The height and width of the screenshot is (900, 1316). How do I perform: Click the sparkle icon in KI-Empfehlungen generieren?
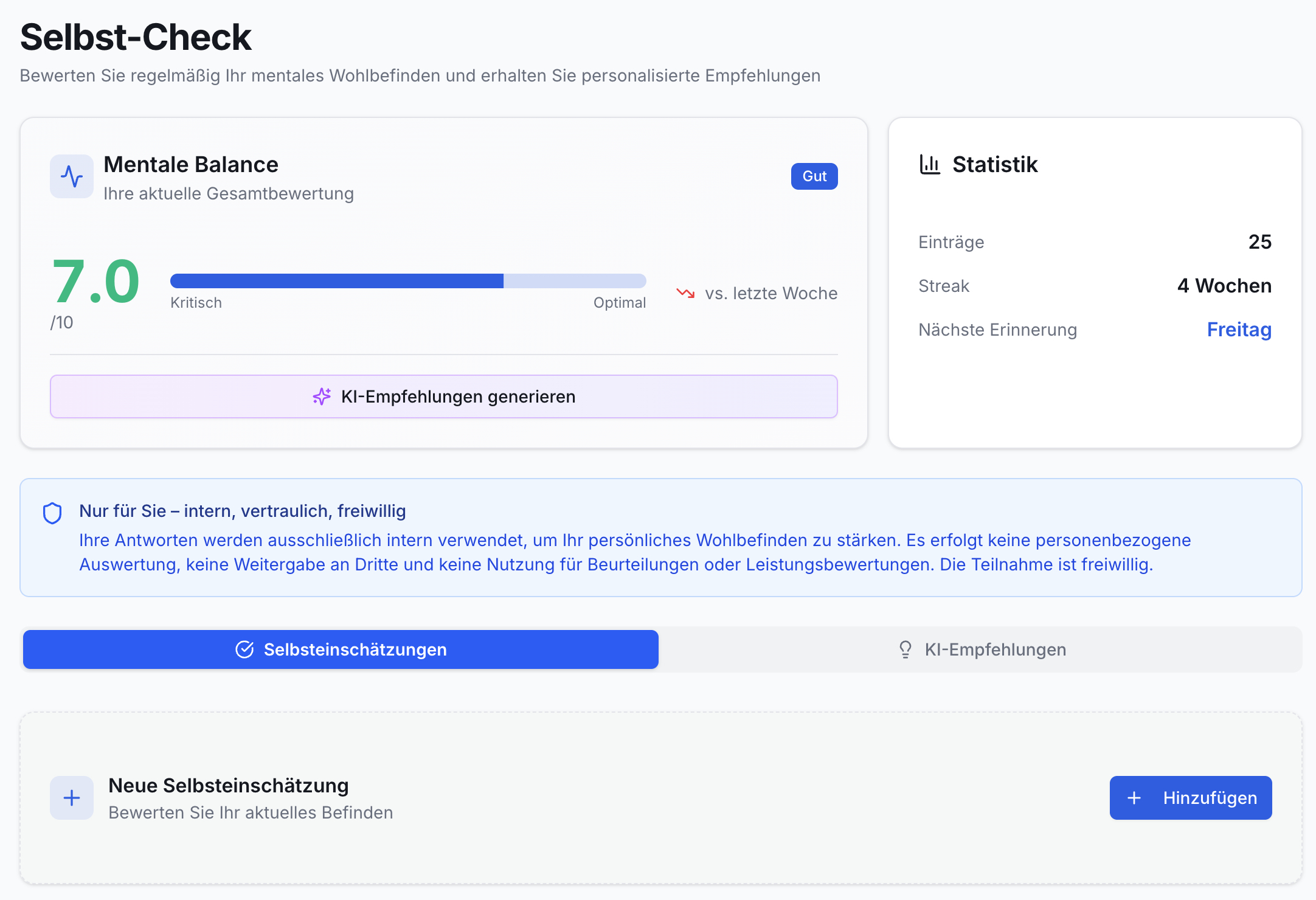322,396
